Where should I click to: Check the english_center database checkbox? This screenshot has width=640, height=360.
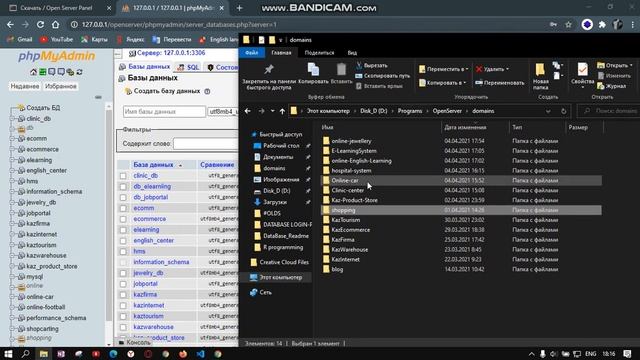click(123, 241)
